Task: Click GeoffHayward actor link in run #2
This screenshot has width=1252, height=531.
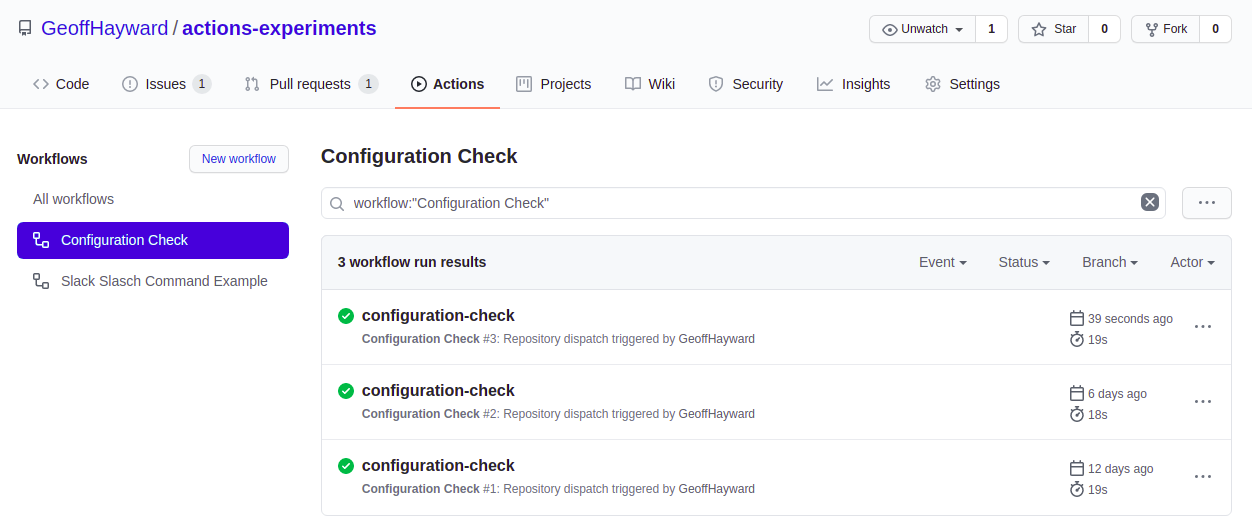Action: (x=717, y=414)
